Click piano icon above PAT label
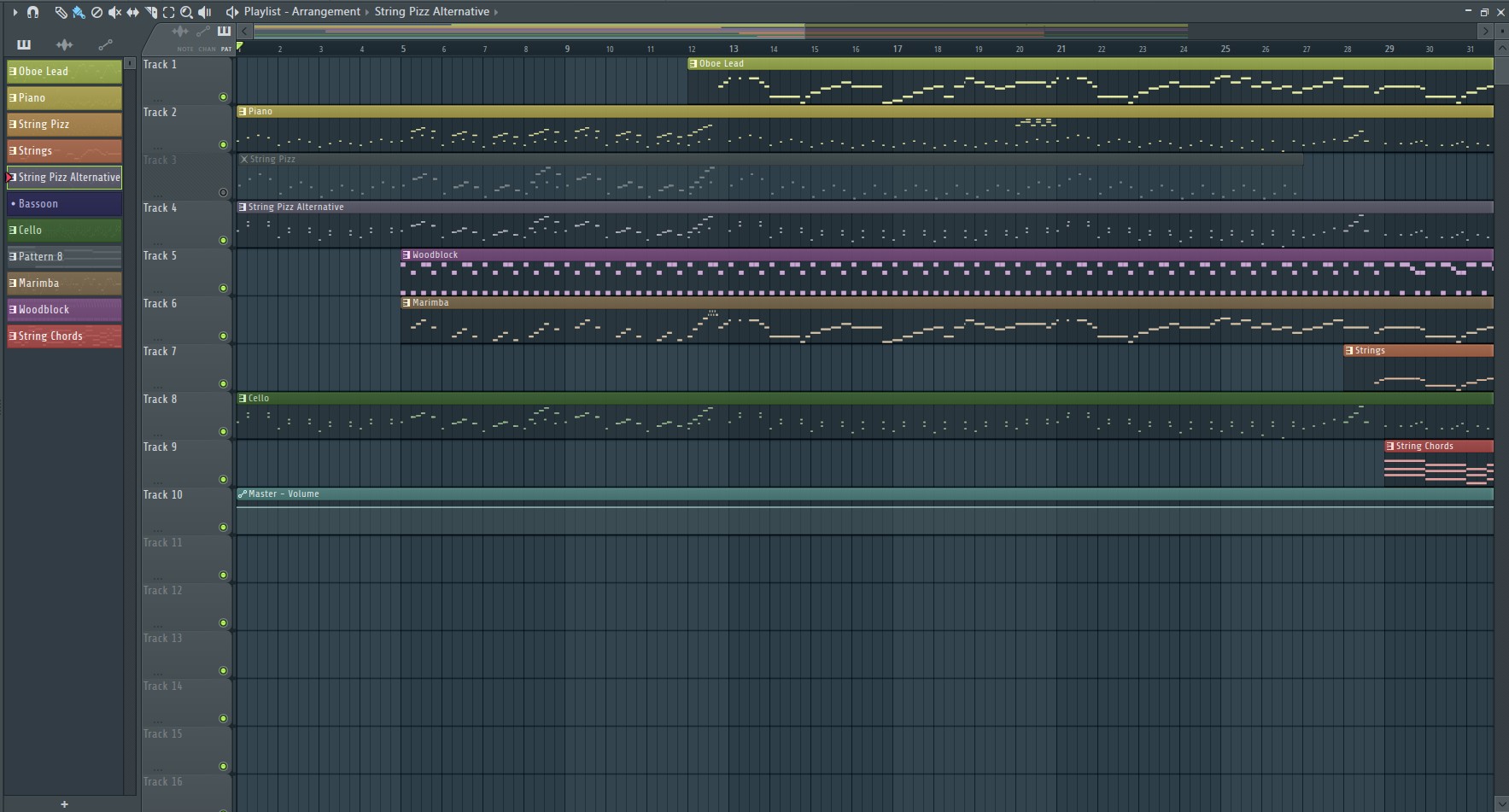The image size is (1509, 812). (224, 32)
